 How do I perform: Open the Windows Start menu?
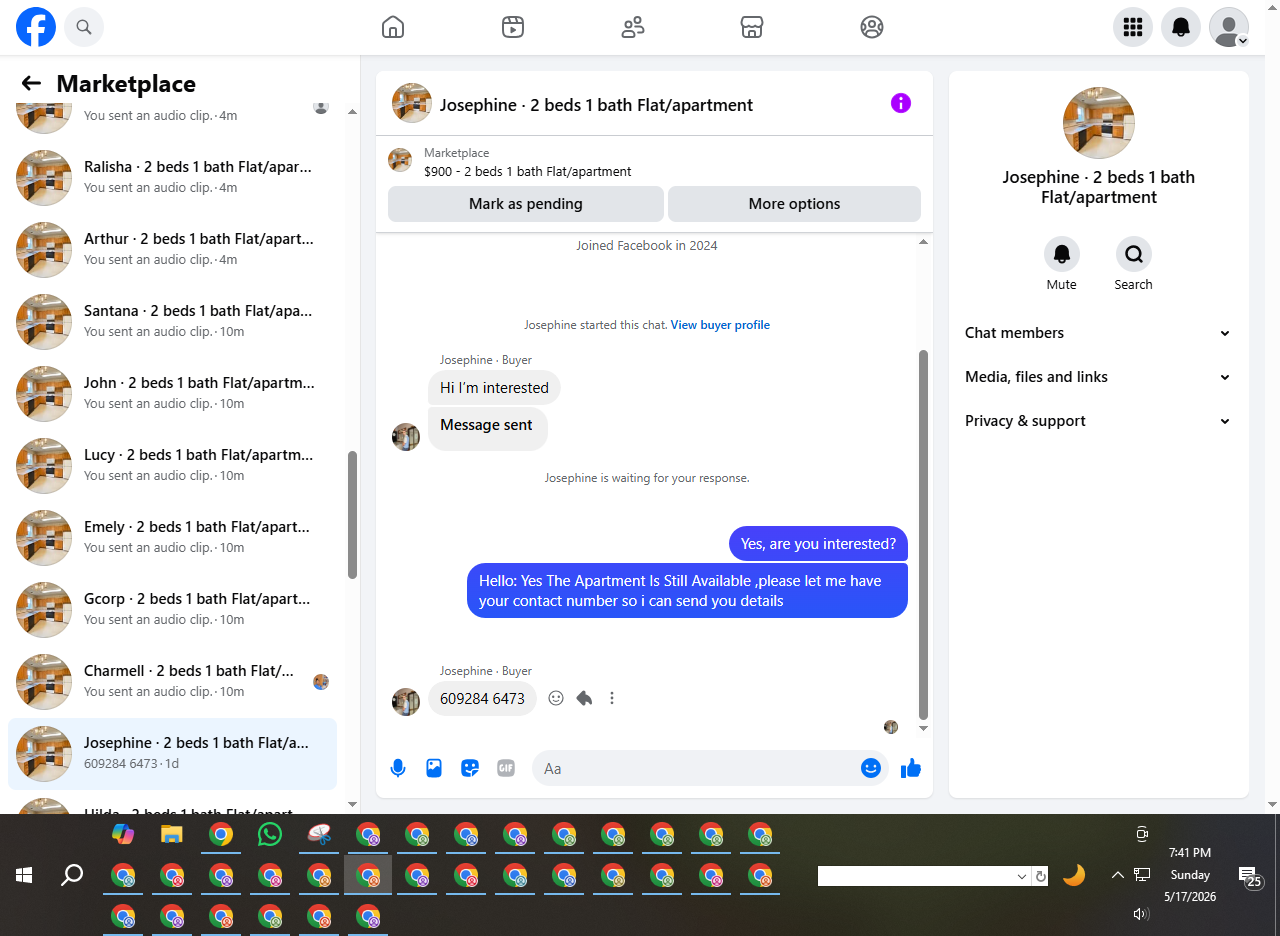pos(24,876)
